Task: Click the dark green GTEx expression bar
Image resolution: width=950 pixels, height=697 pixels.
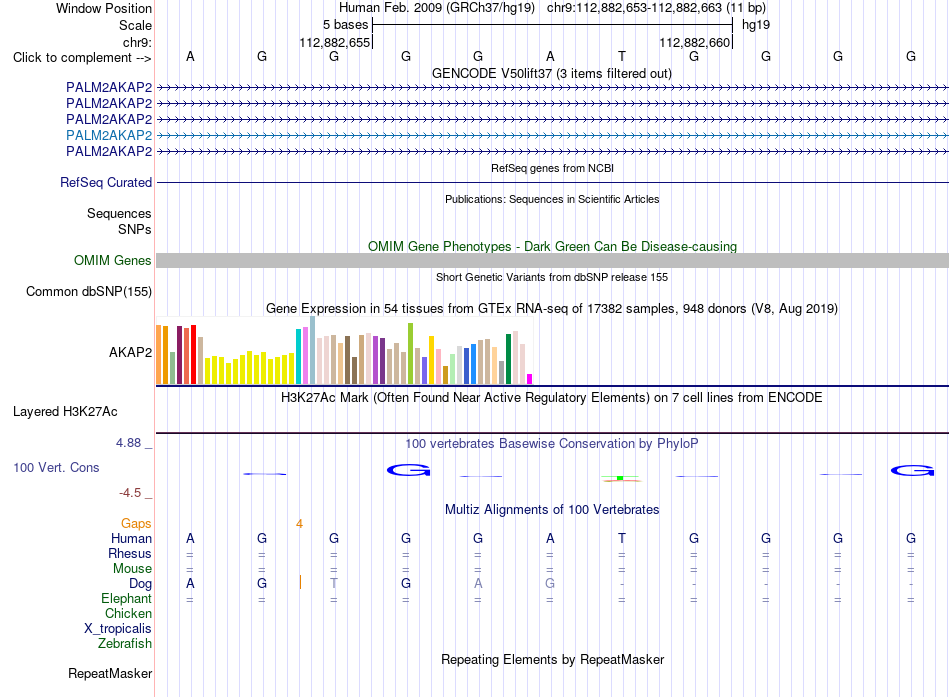Action: point(509,359)
